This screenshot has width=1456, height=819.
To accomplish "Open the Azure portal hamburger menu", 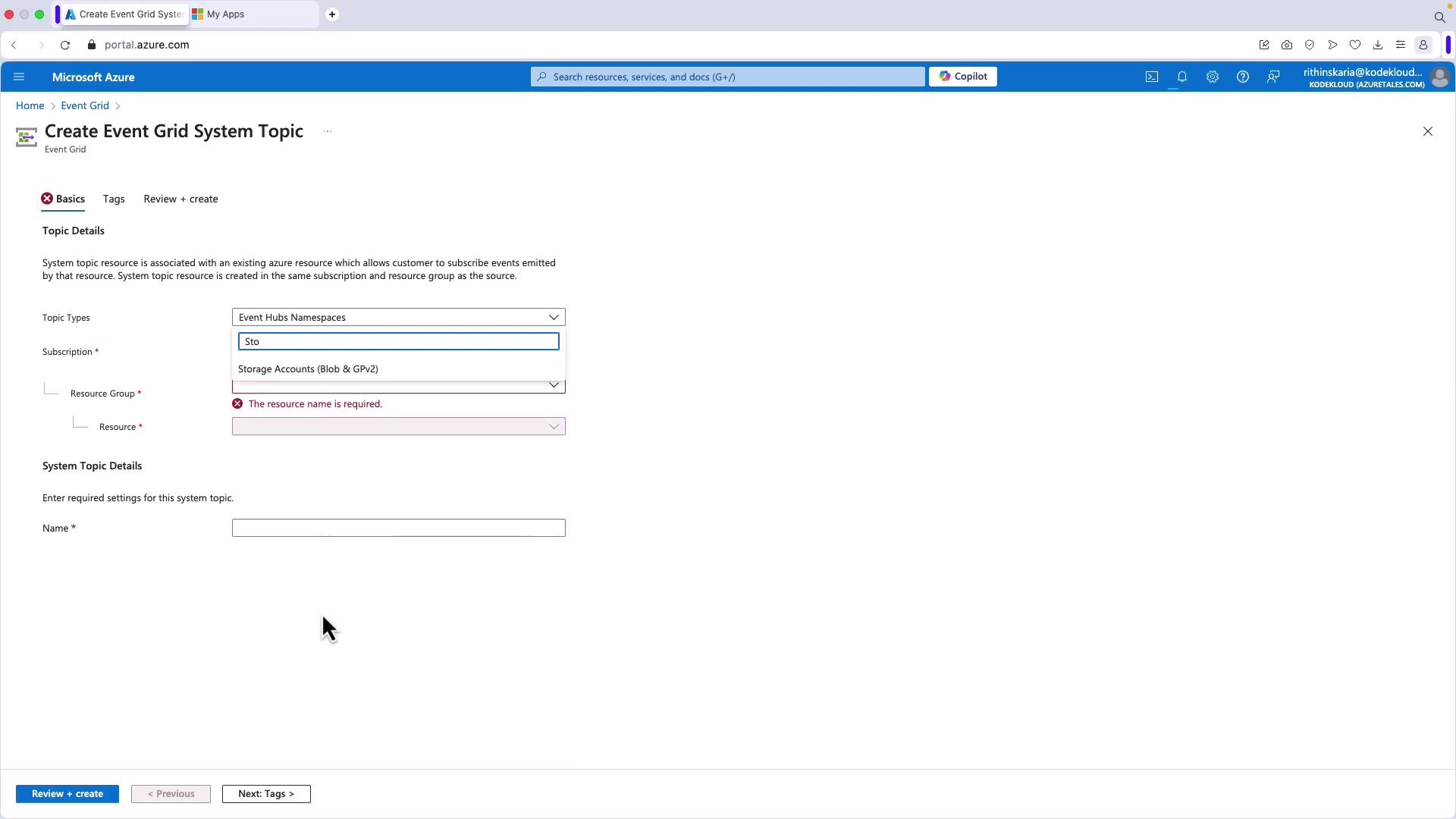I will (19, 77).
